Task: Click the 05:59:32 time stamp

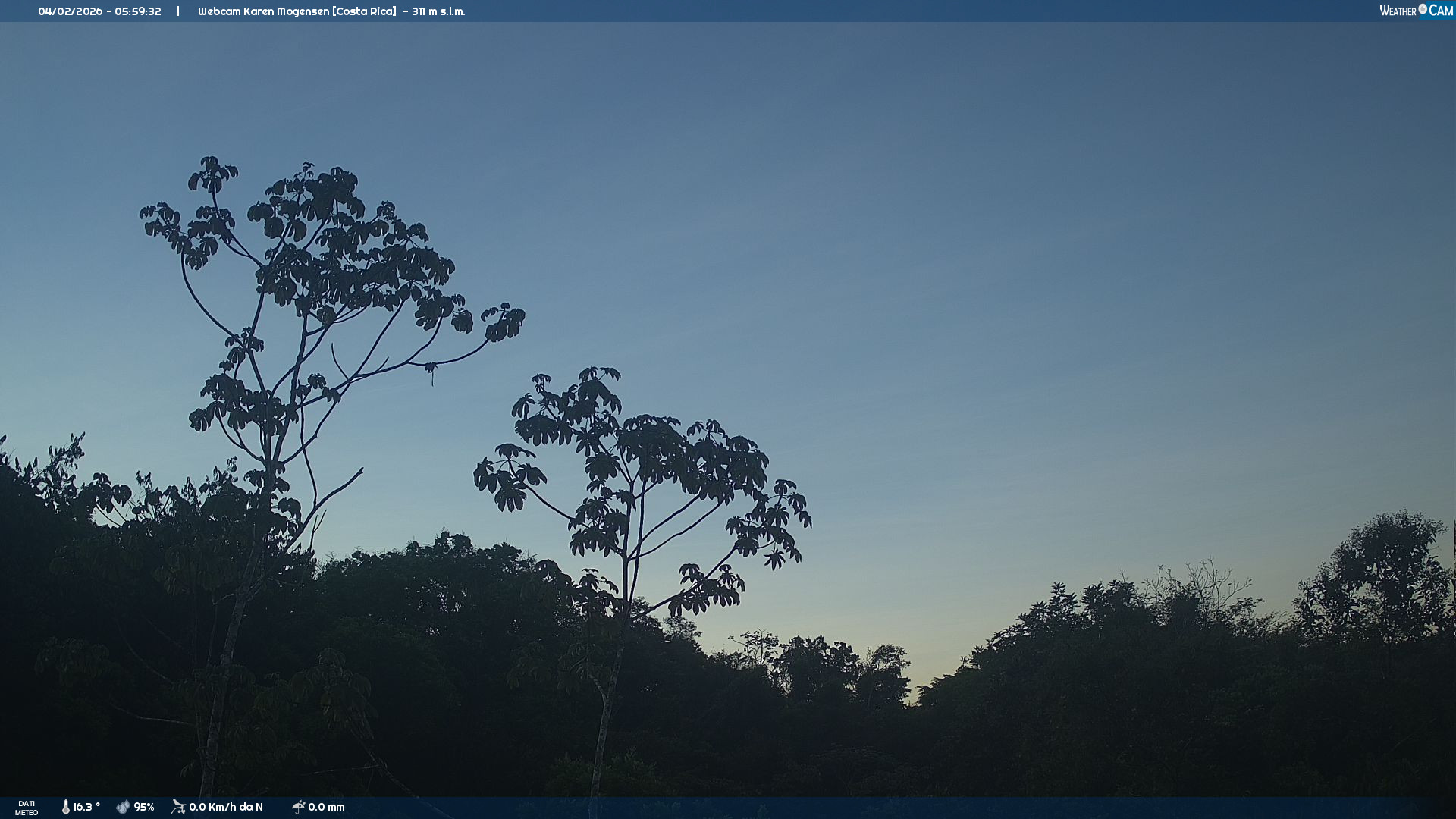Action: [x=138, y=11]
